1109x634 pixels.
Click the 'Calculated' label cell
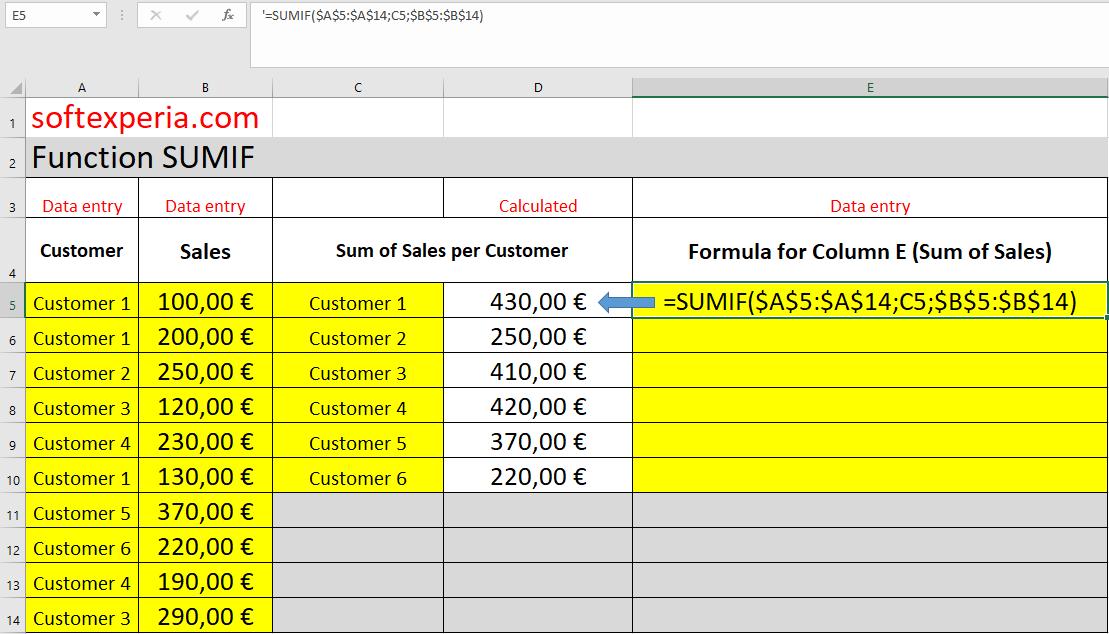coord(538,198)
